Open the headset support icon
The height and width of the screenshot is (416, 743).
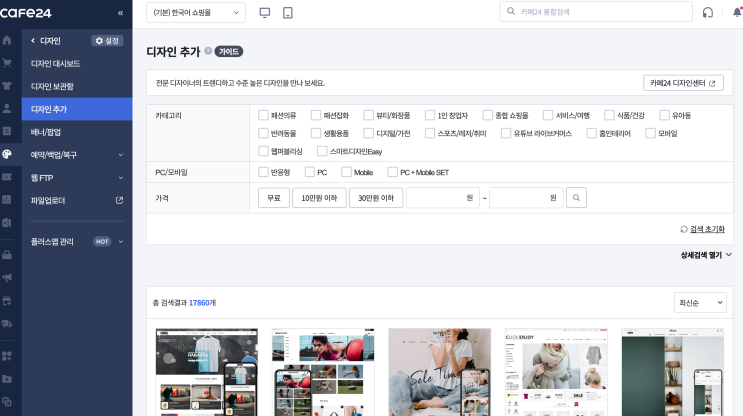[707, 13]
